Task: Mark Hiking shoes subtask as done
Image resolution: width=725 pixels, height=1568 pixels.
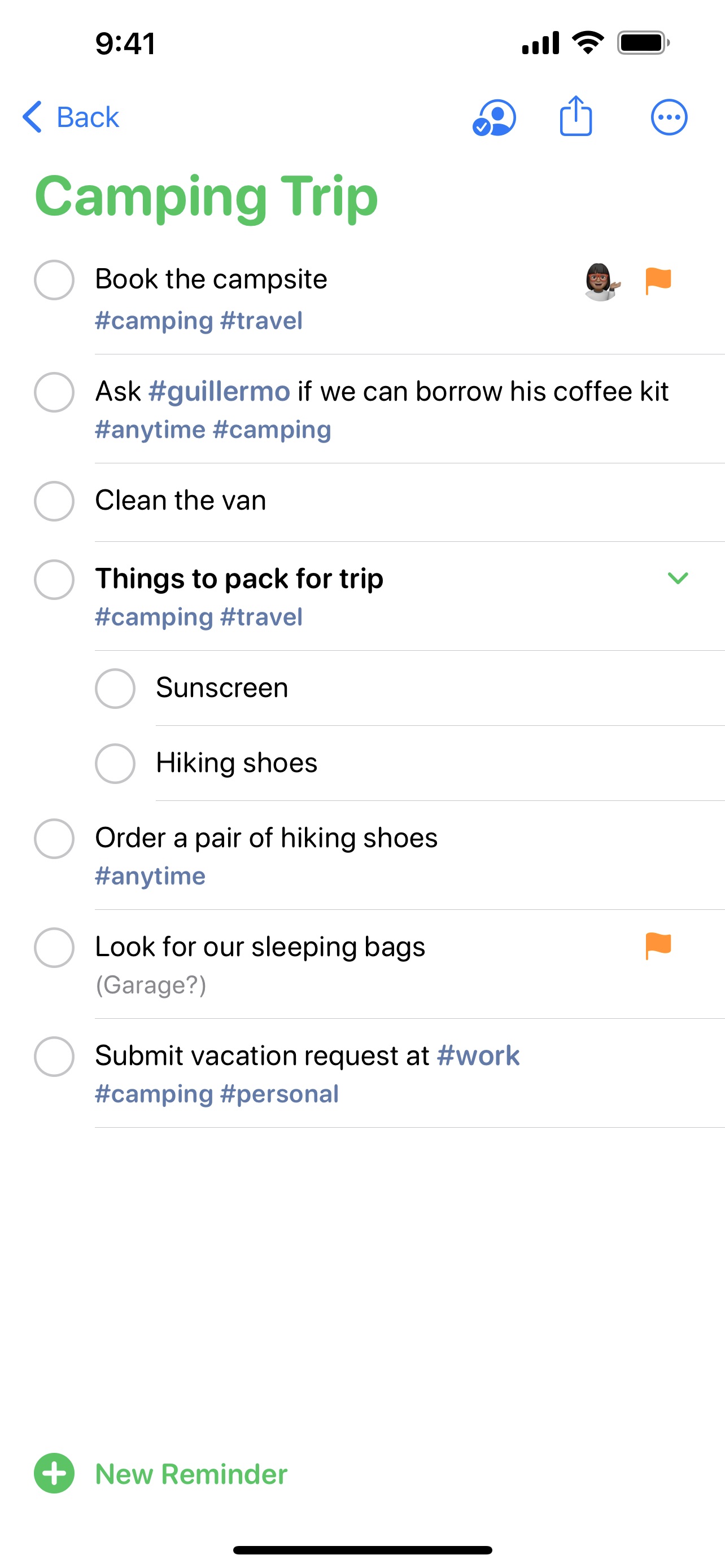Action: (x=115, y=763)
